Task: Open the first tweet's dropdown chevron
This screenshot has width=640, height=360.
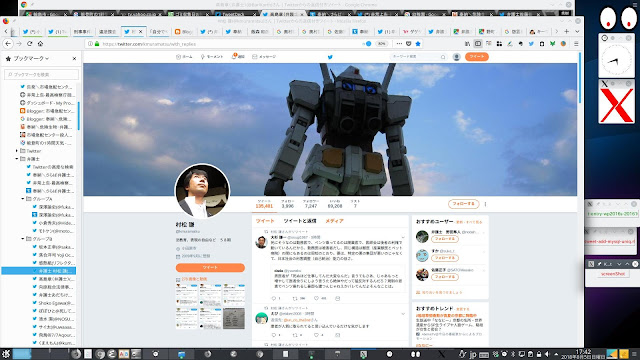Action: 403,237
